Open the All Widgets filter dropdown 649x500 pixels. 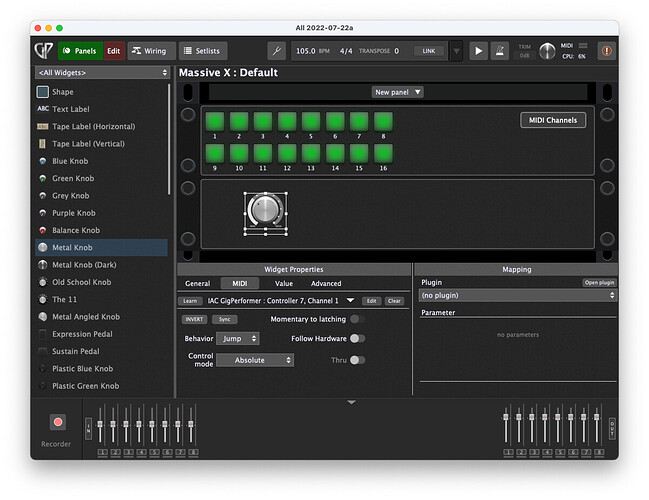pos(103,73)
